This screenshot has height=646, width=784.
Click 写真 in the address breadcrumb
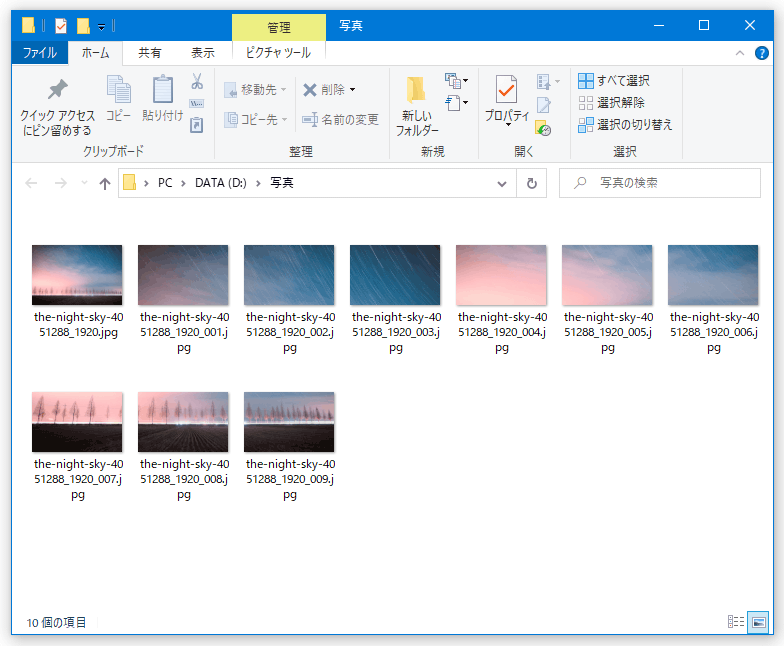coord(282,183)
